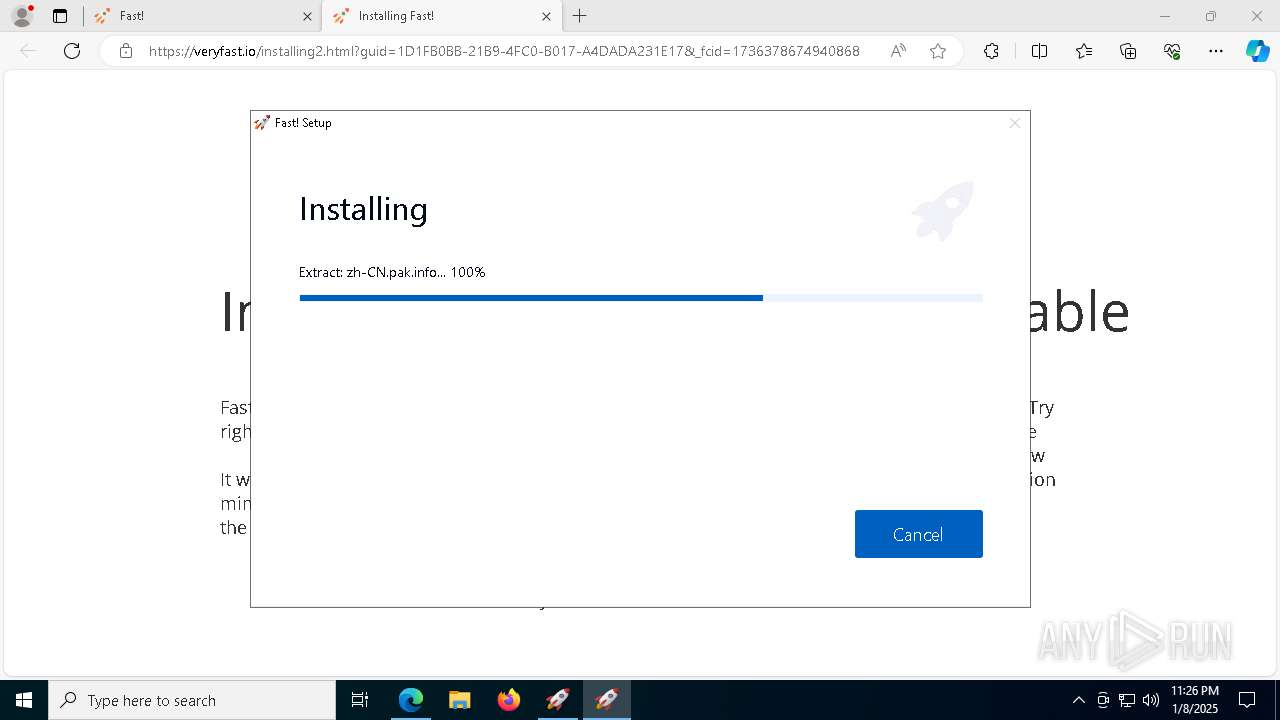Click the taskbar search box

click(x=192, y=700)
